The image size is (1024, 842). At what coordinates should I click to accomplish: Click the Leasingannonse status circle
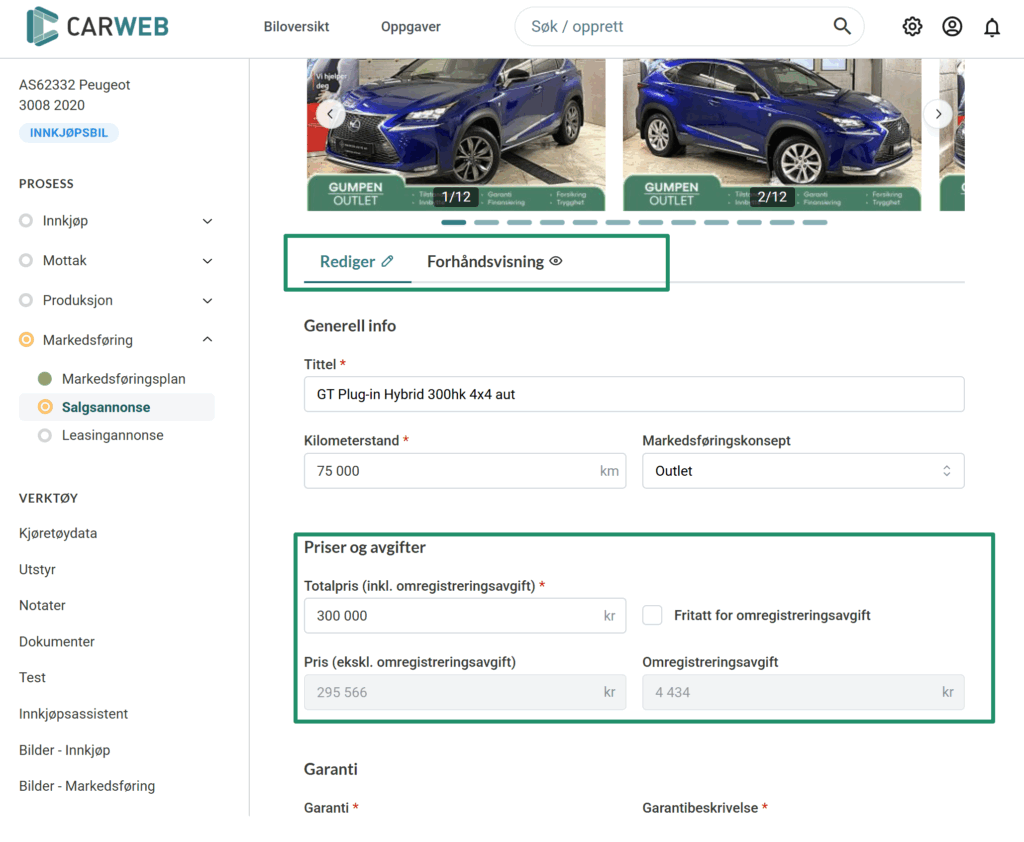pos(45,435)
